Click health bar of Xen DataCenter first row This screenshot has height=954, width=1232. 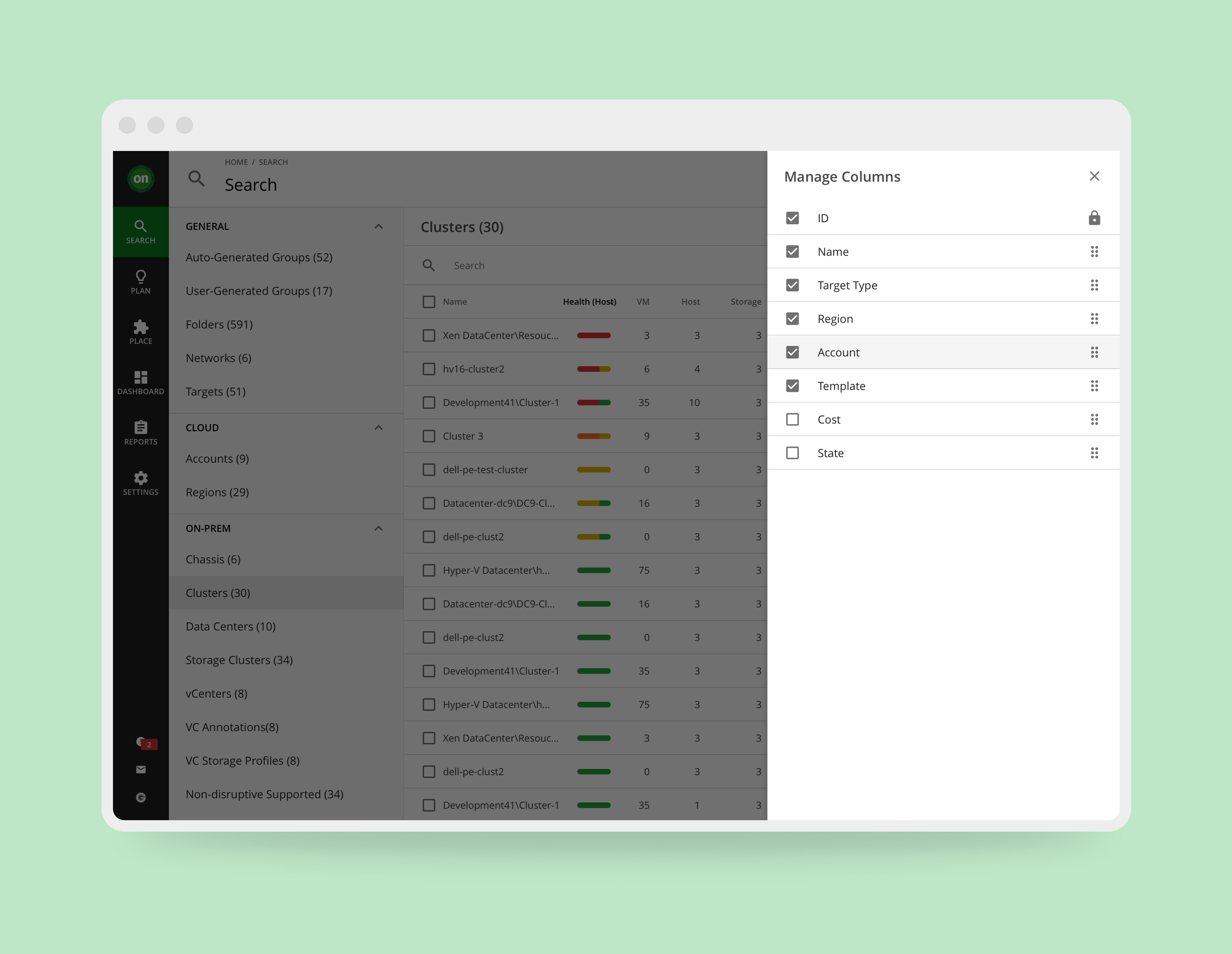[593, 336]
